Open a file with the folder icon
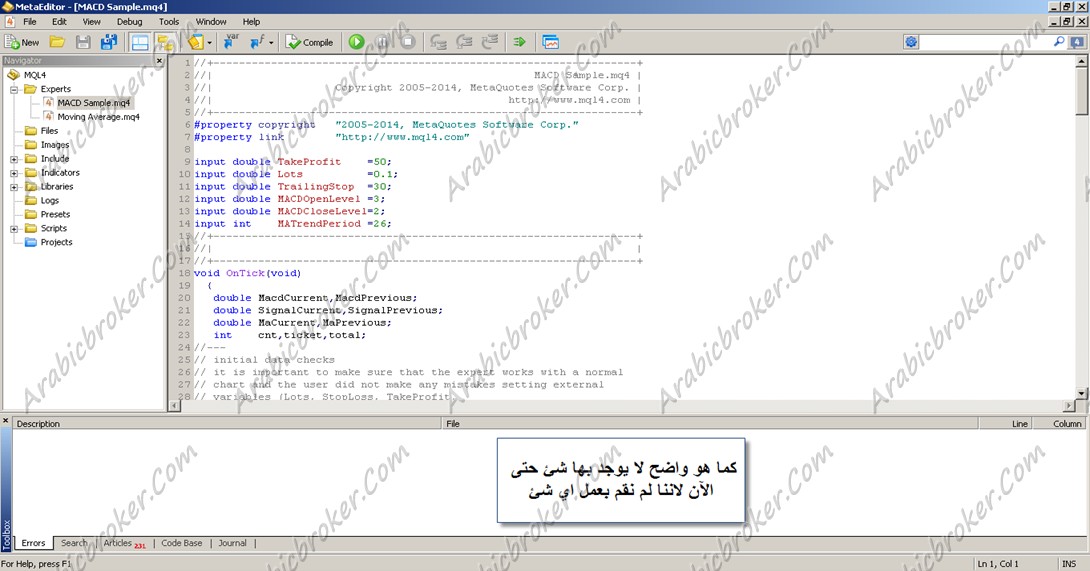 [57, 42]
